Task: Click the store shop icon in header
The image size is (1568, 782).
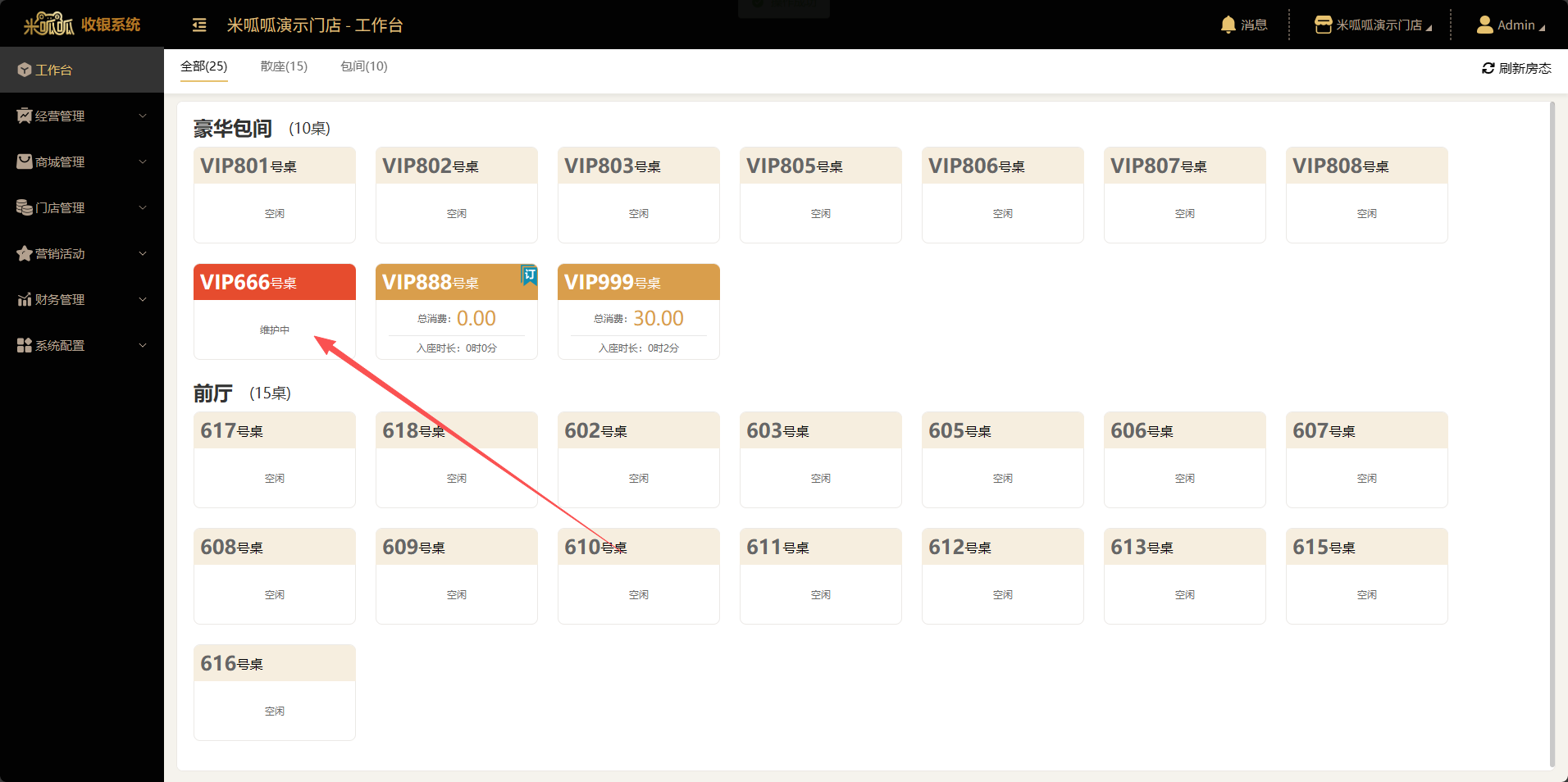Action: (1323, 25)
